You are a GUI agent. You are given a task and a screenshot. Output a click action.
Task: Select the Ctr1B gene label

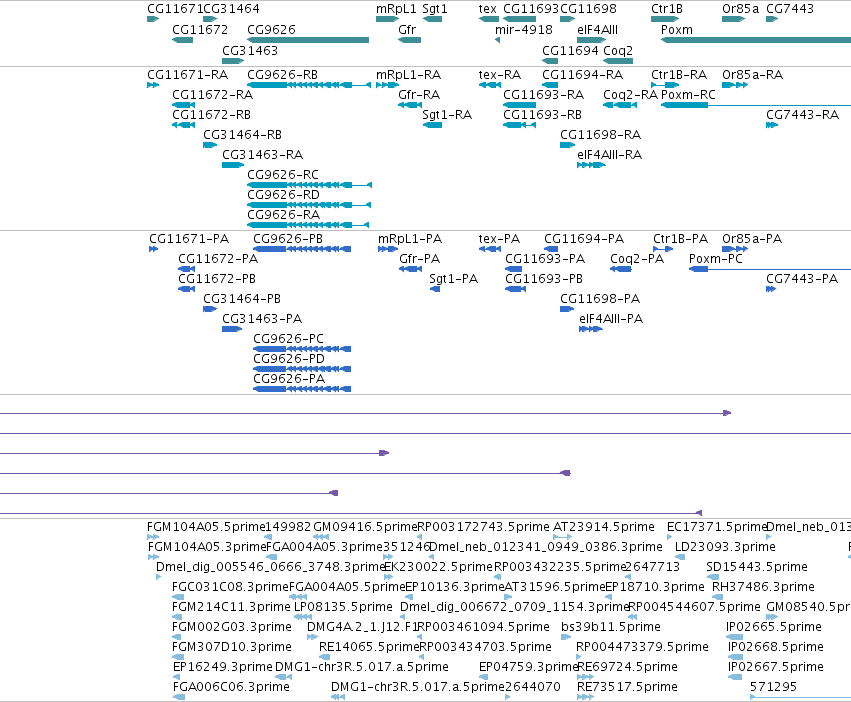click(x=667, y=9)
